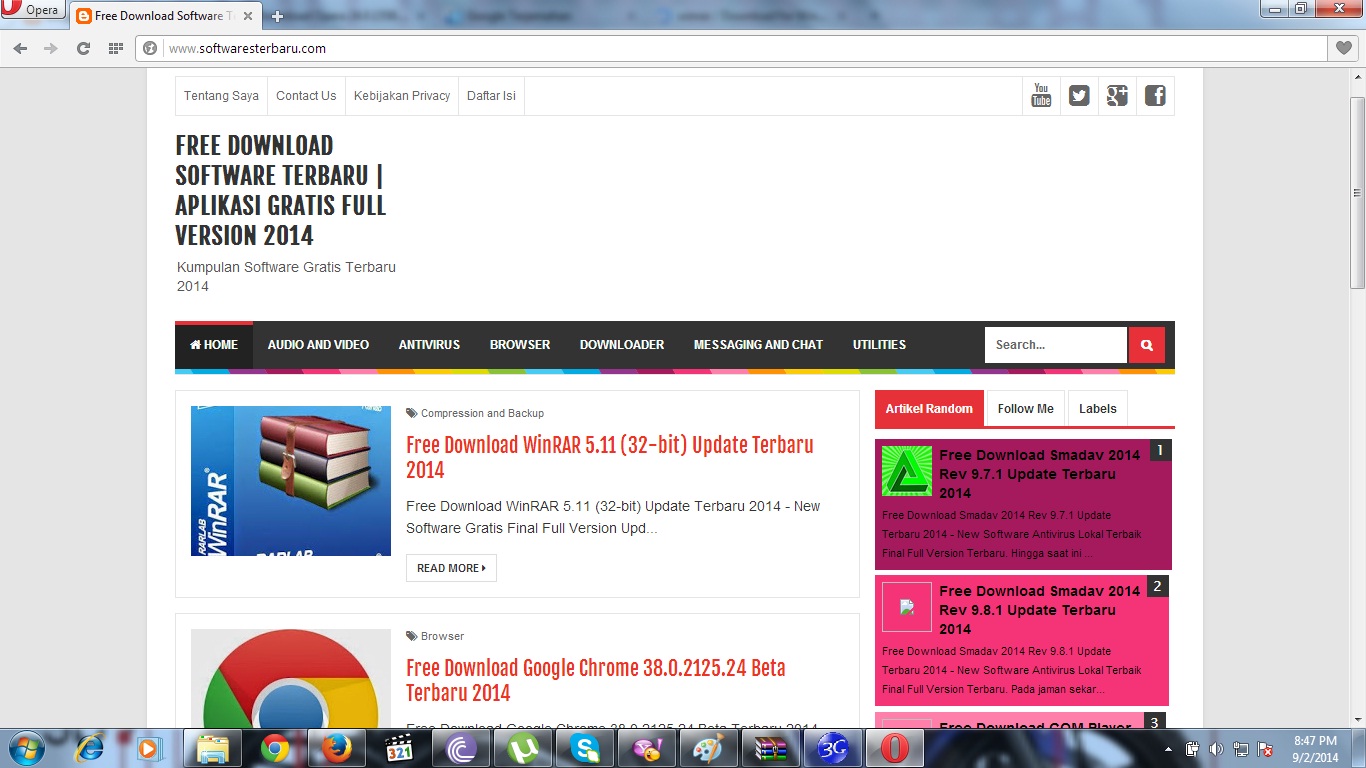This screenshot has height=768, width=1366.
Task: Open Media Player Classic 321 taskbar icon
Action: [x=399, y=748]
